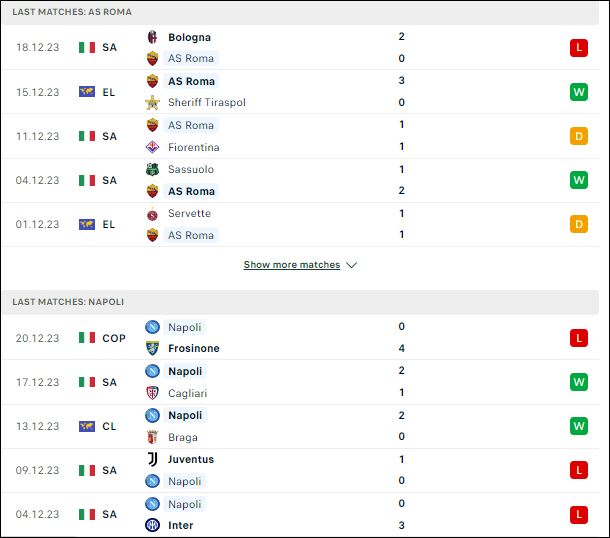
Task: Open the Napoli vs Frosinone match row
Action: pyautogui.click(x=300, y=338)
